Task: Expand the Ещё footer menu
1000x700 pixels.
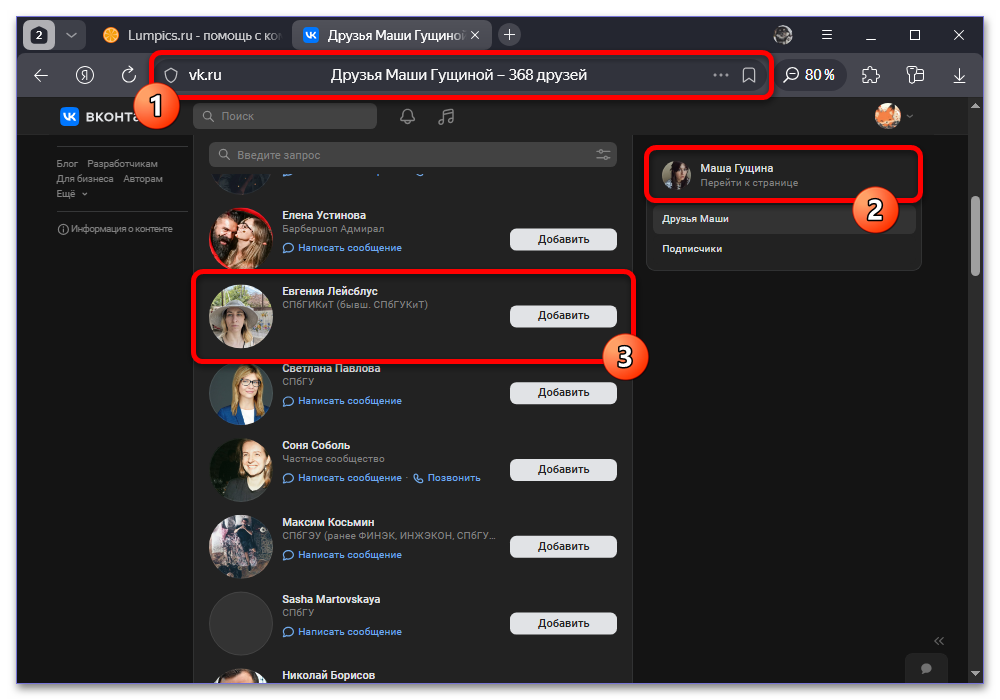Action: [71, 194]
